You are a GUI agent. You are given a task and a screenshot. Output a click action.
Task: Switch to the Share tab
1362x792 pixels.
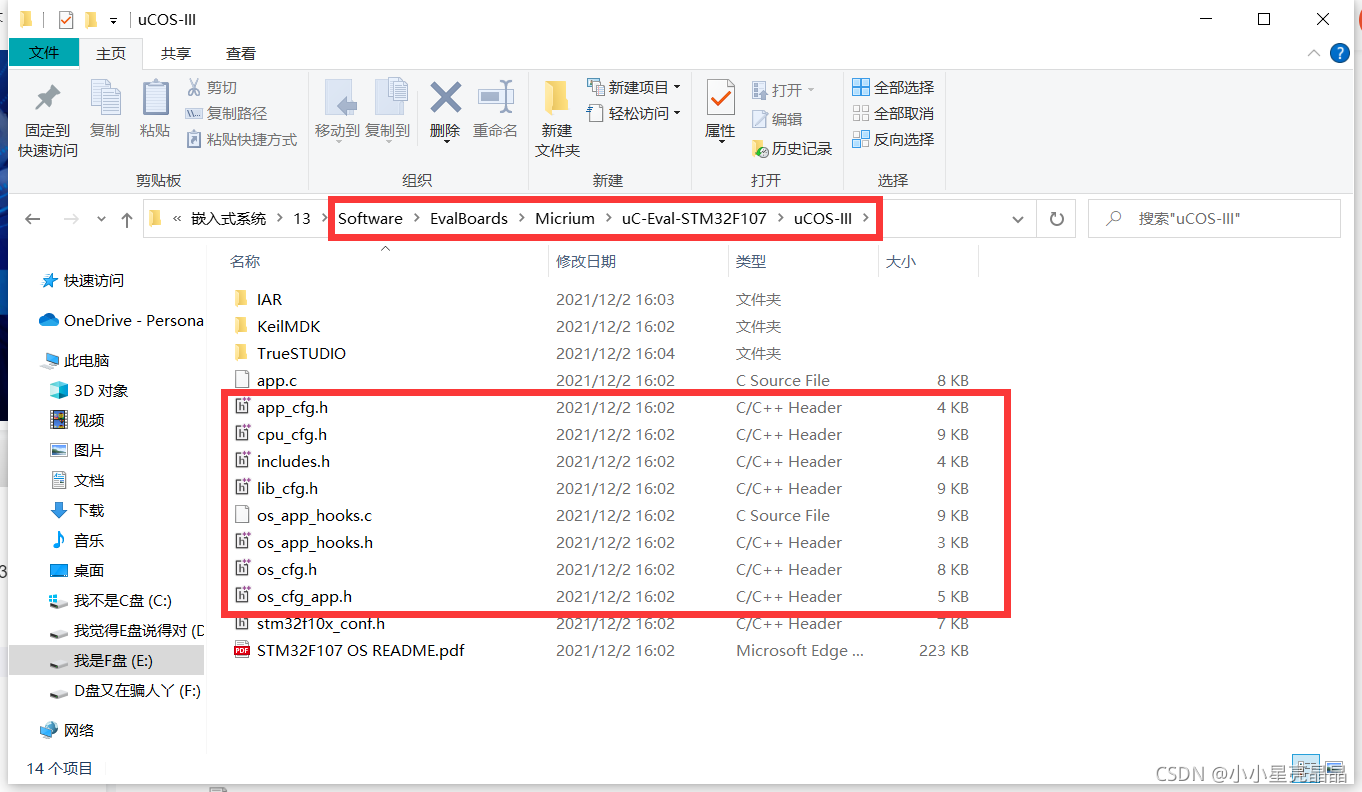click(x=176, y=54)
